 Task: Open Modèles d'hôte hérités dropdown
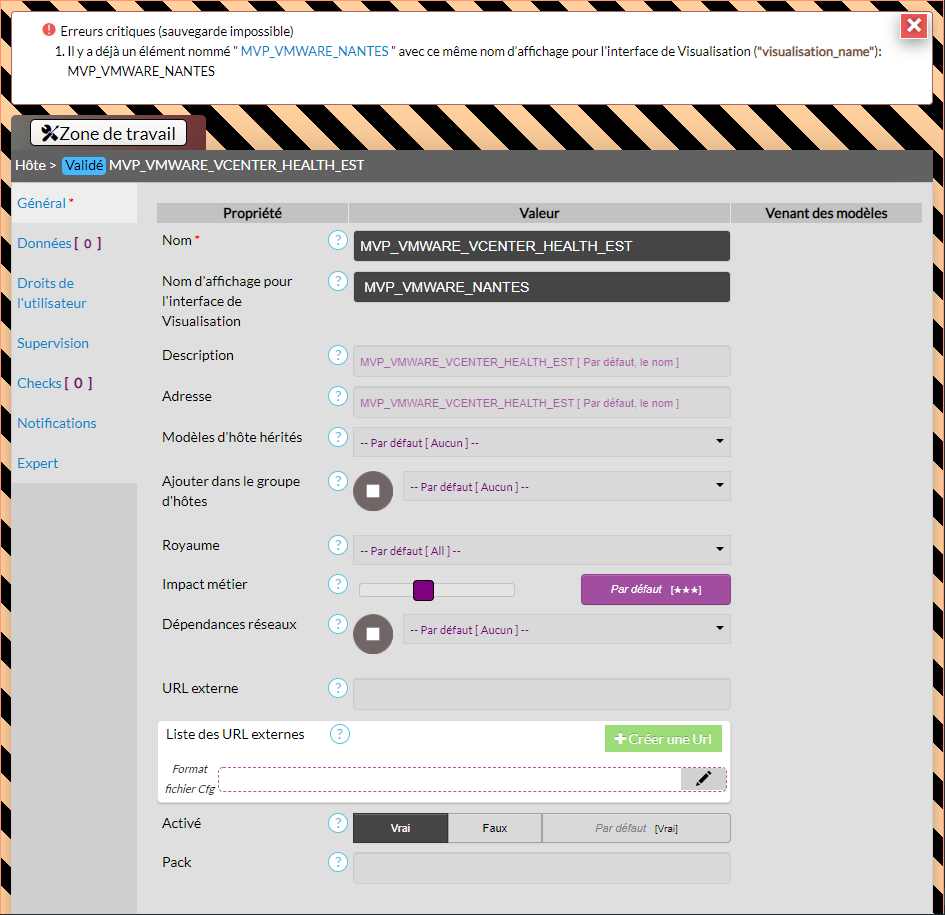pyautogui.click(x=541, y=442)
